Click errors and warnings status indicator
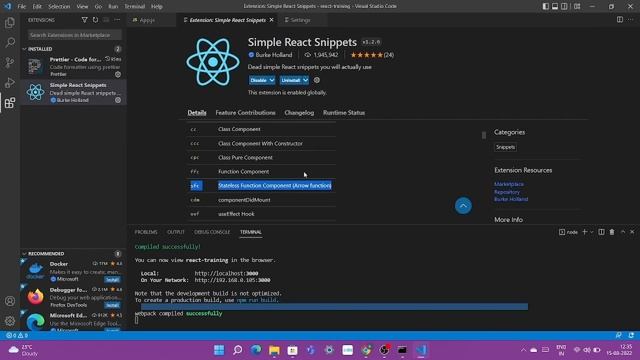The height and width of the screenshot is (360, 640). pos(17,335)
